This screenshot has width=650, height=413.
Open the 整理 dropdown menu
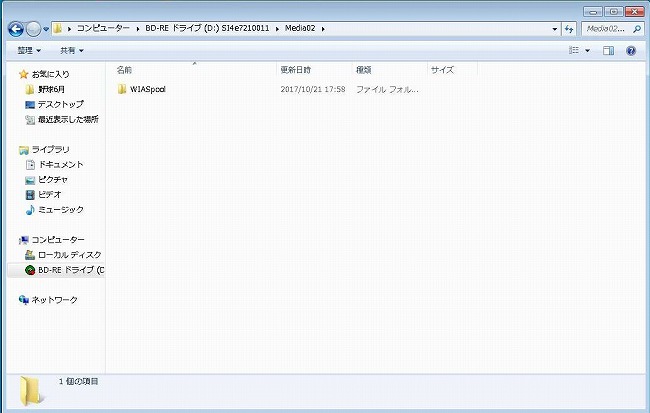(x=29, y=50)
